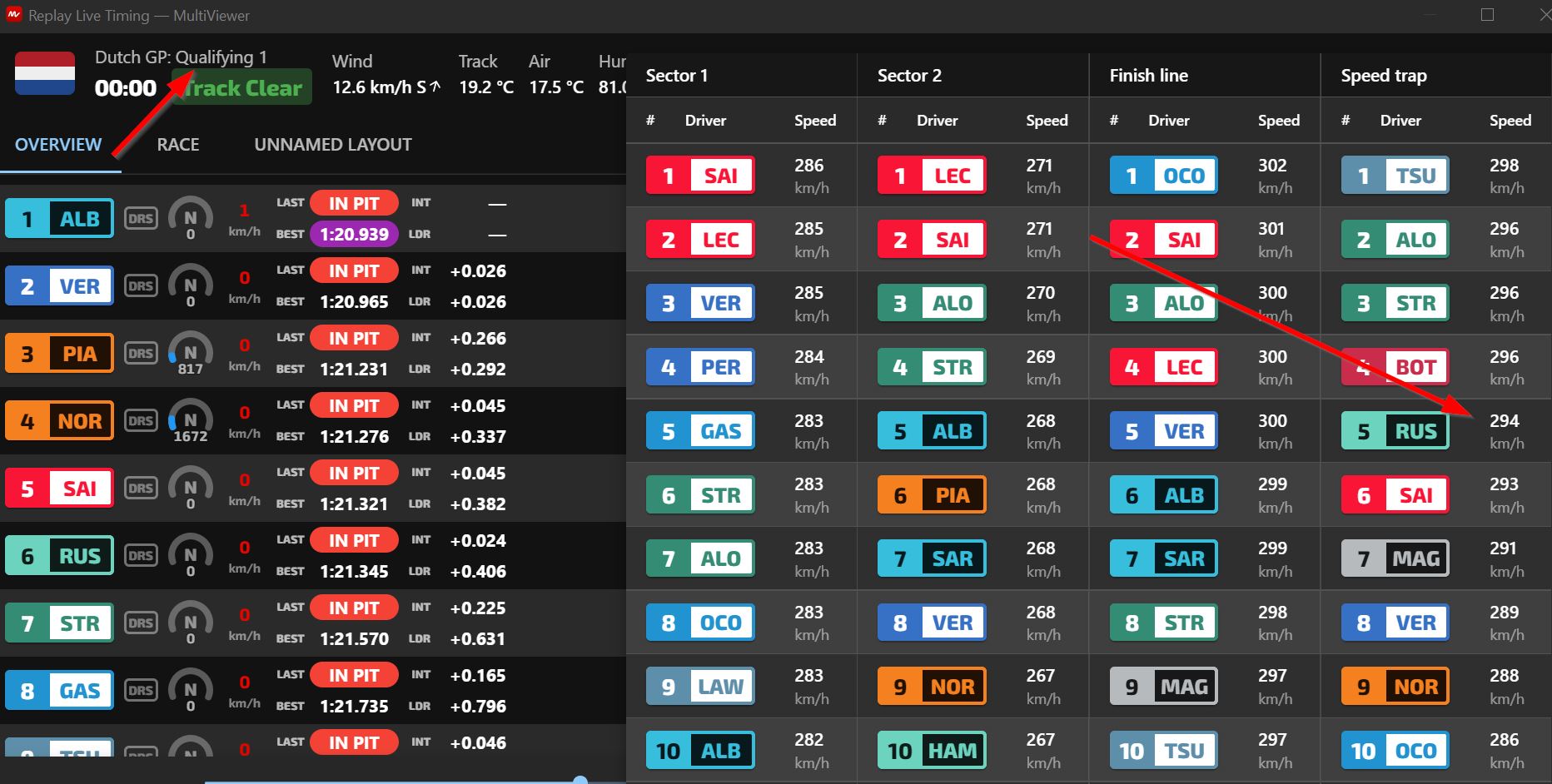The height and width of the screenshot is (784, 1552).
Task: Click the DRS indicator for NOR
Action: [x=141, y=421]
